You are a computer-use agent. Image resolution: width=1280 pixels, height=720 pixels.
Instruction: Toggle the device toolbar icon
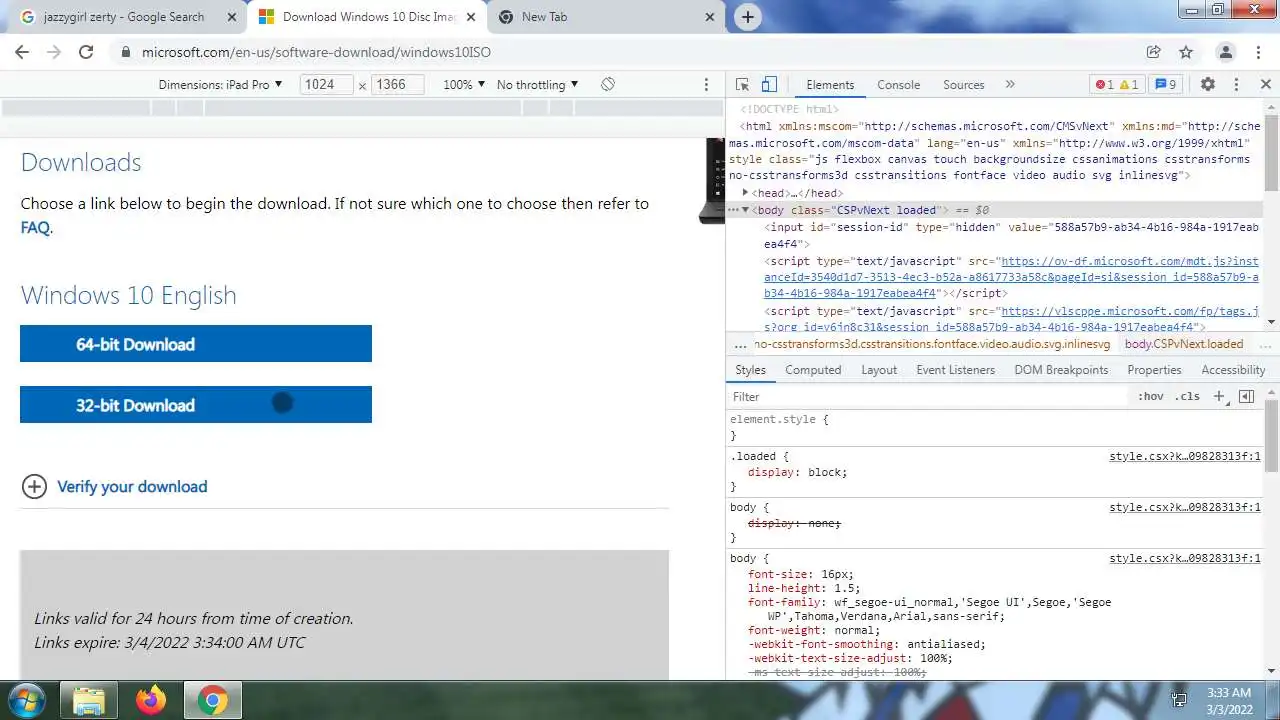pyautogui.click(x=769, y=85)
